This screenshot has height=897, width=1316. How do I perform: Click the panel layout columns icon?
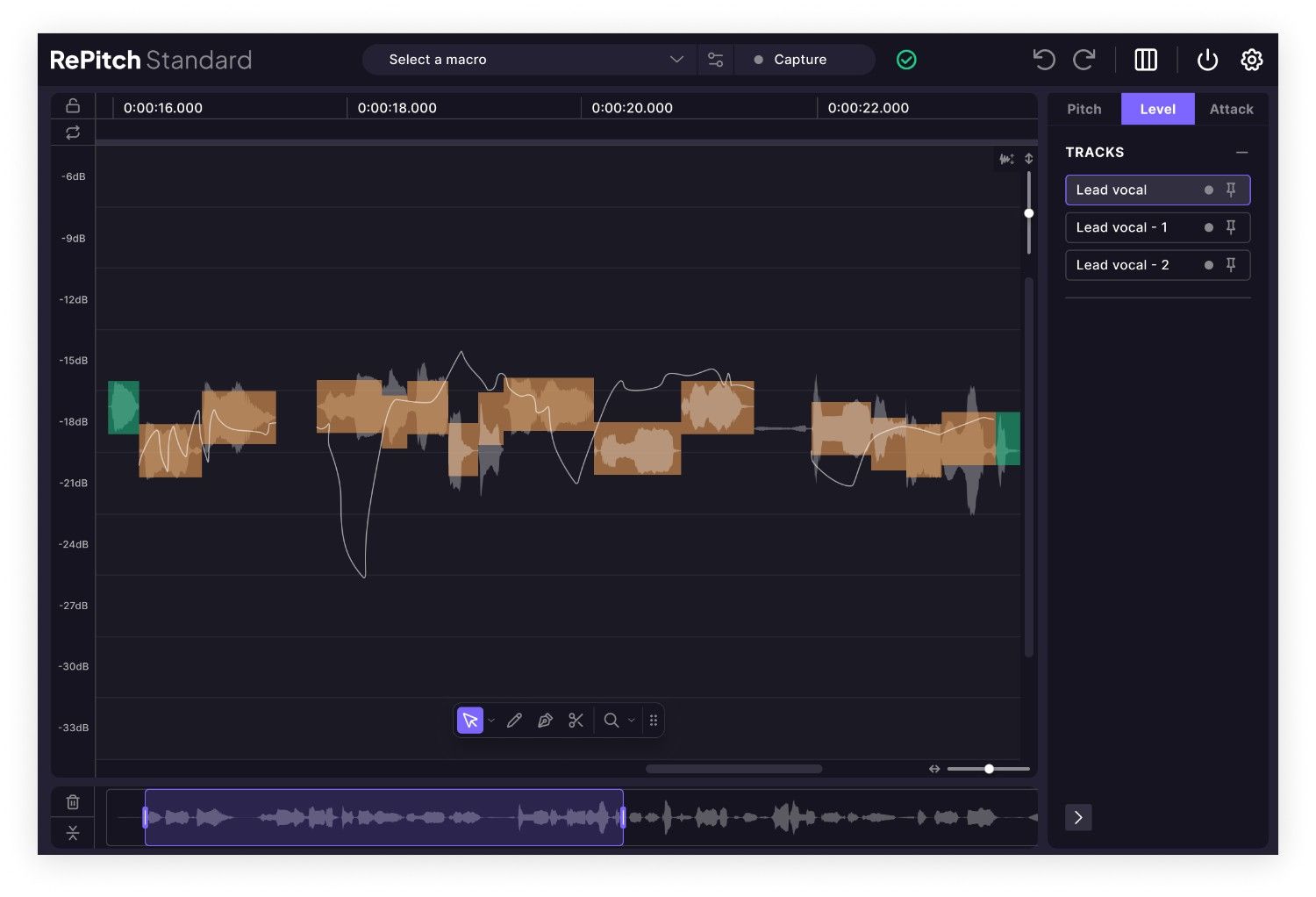click(1146, 59)
